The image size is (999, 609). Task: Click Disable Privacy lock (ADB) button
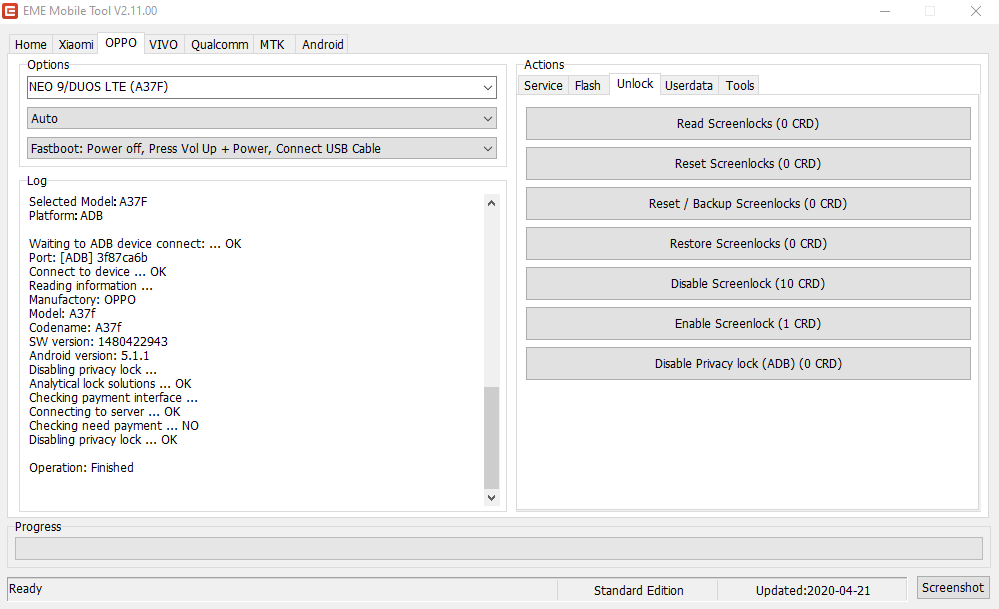coord(748,364)
